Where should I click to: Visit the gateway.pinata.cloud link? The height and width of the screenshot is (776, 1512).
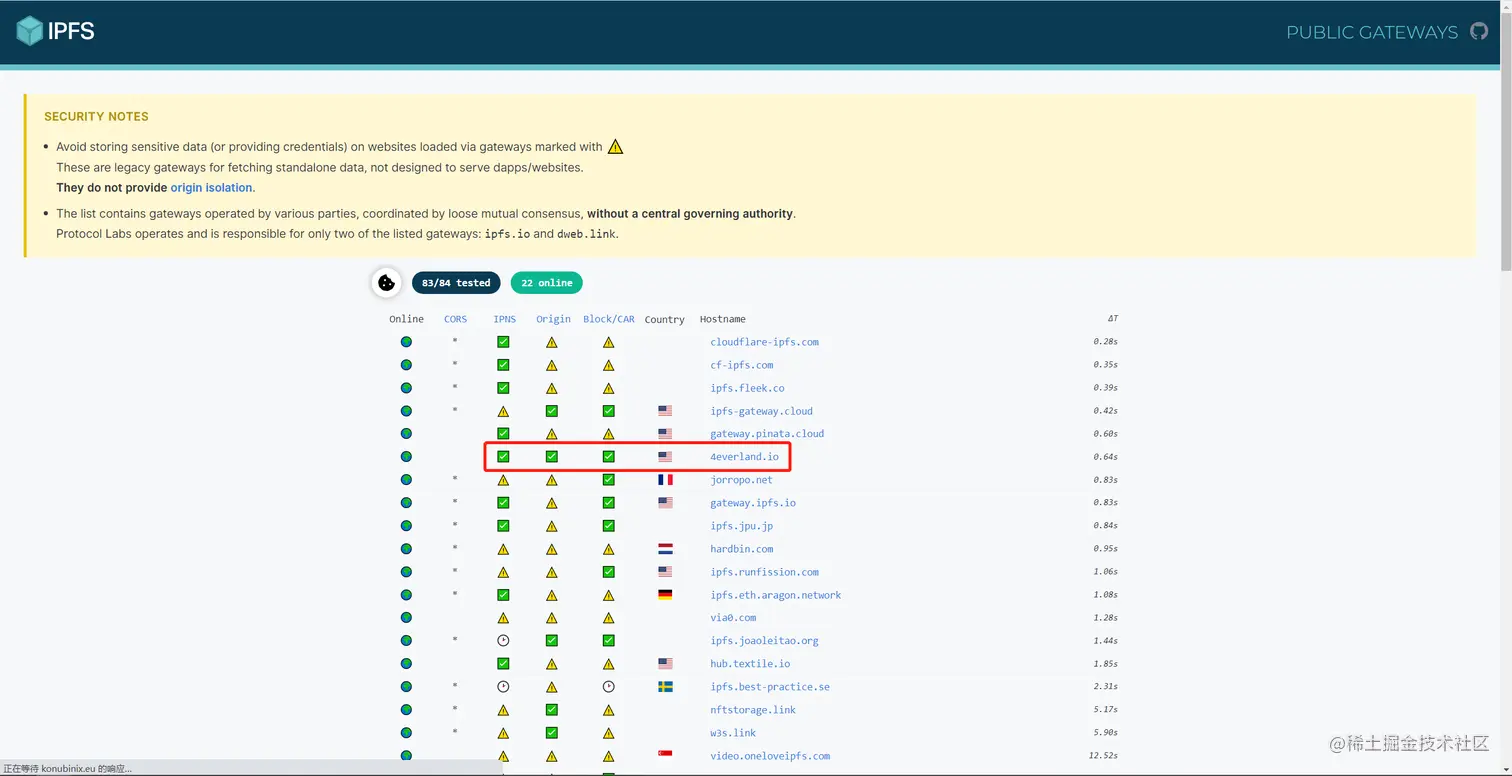pos(767,434)
